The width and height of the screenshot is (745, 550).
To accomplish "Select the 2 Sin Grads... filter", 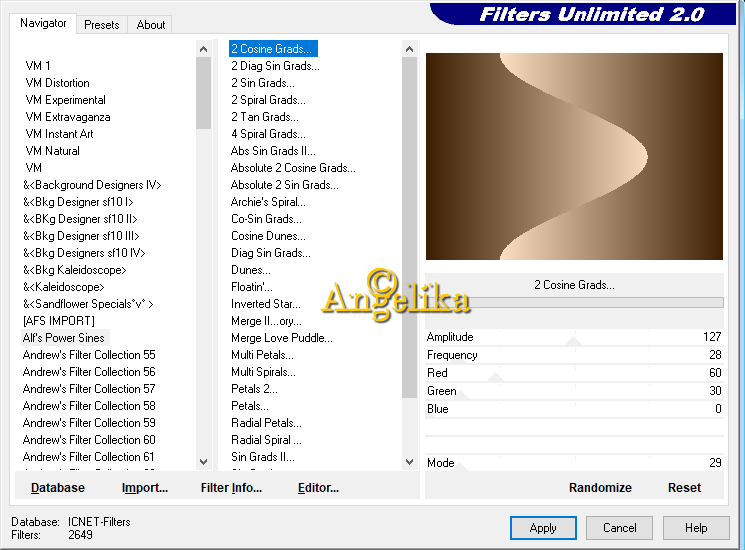I will (x=263, y=83).
